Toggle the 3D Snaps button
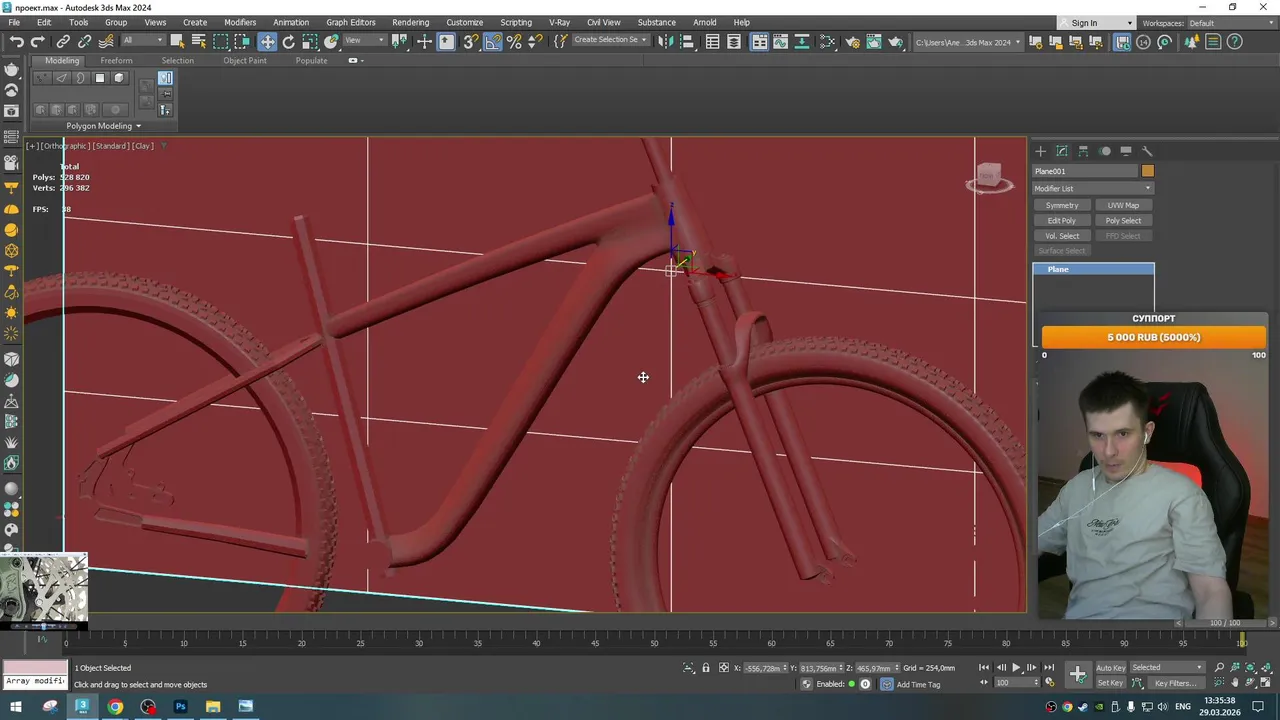This screenshot has height=720, width=1280. [470, 41]
